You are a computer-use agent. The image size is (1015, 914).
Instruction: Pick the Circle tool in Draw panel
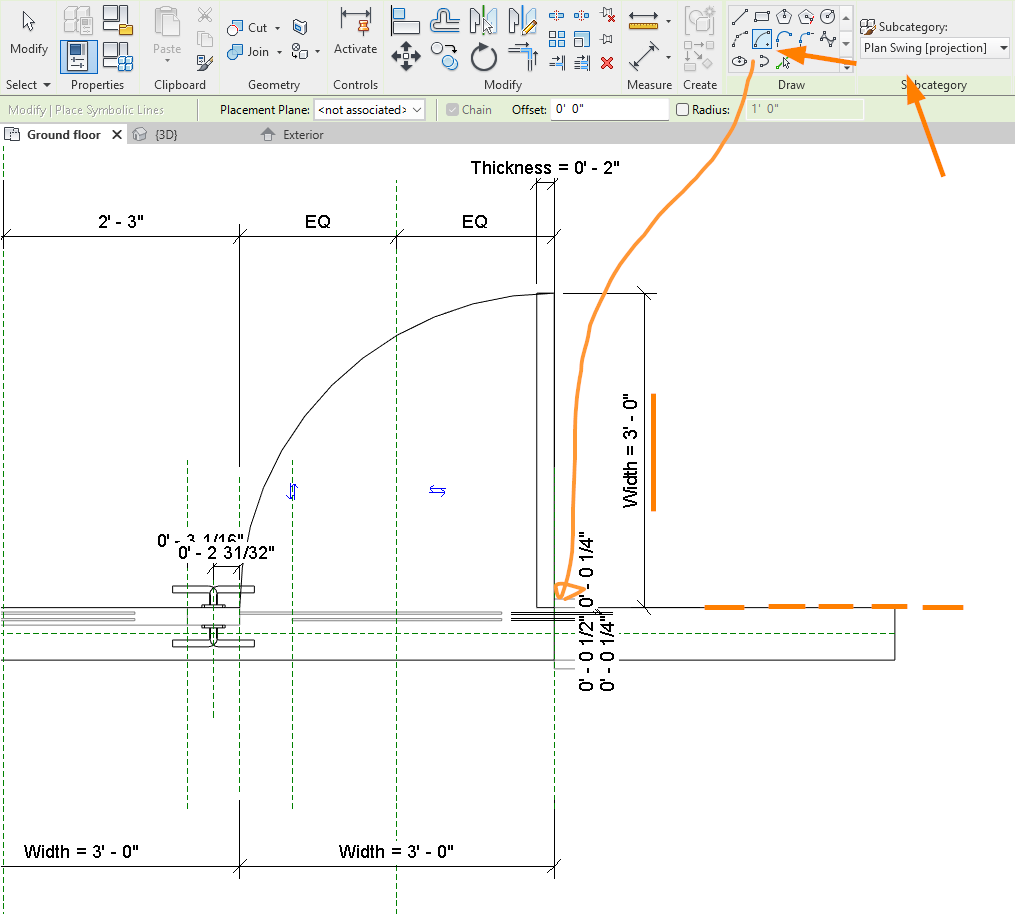click(x=827, y=16)
